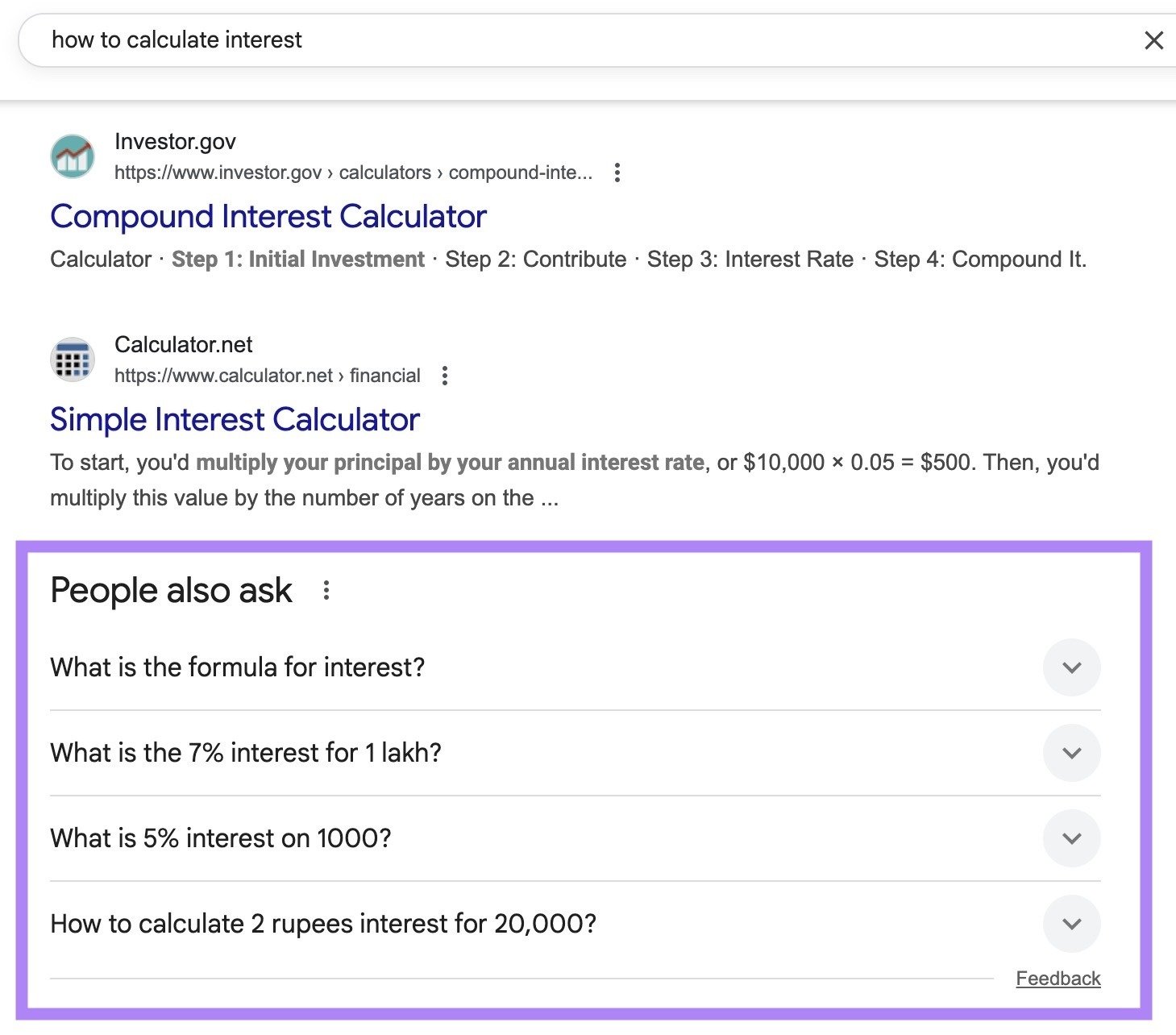
Task: Click the 'People also ask' heading
Action: click(170, 589)
